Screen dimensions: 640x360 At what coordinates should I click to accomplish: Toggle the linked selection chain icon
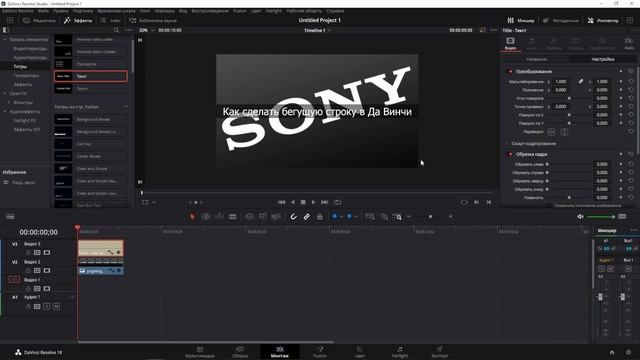point(307,216)
